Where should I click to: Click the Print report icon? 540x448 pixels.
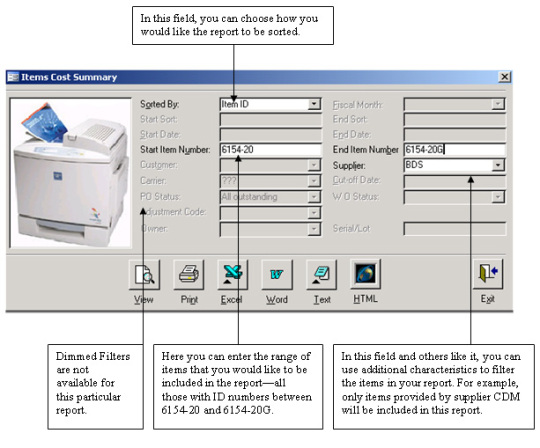pos(189,274)
